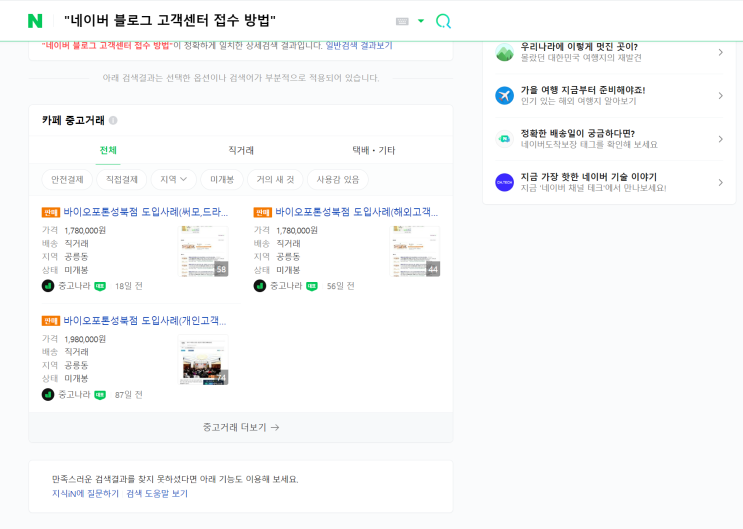Expand chevron on 가을 여행 row
Screen dimensions: 743x529
pyautogui.click(x=720, y=96)
